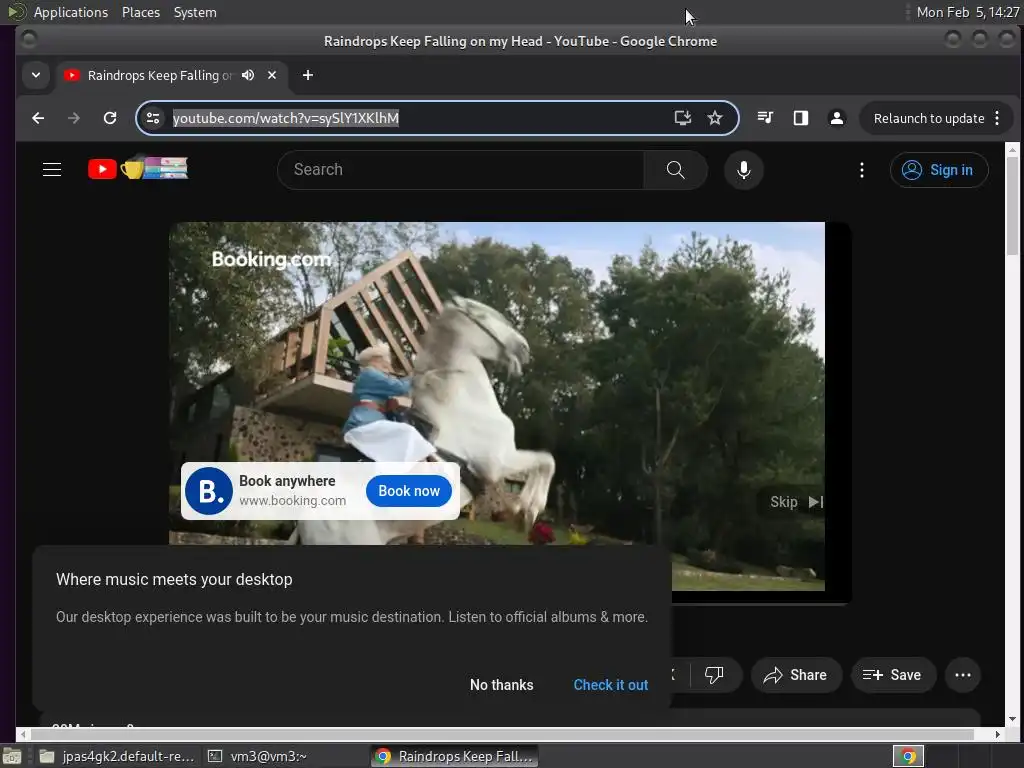
Task: Click the Booking.com B logo in ad
Action: tap(208, 491)
